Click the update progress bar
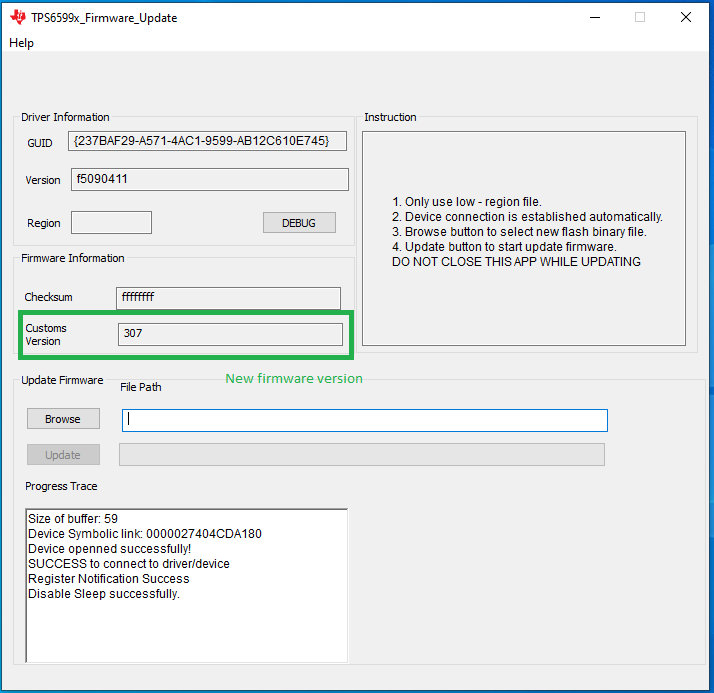Viewport: 714px width, 693px height. (361, 455)
